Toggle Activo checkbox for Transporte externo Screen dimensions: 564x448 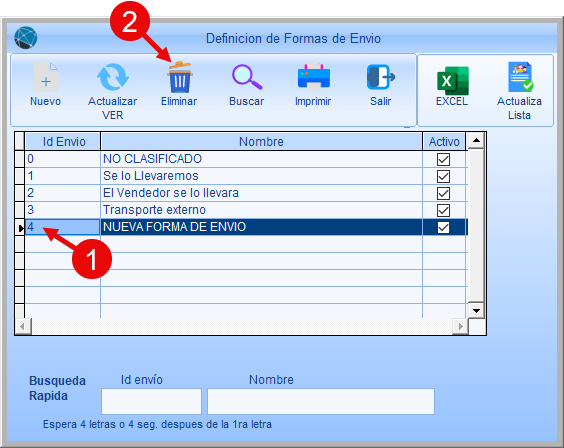443,210
